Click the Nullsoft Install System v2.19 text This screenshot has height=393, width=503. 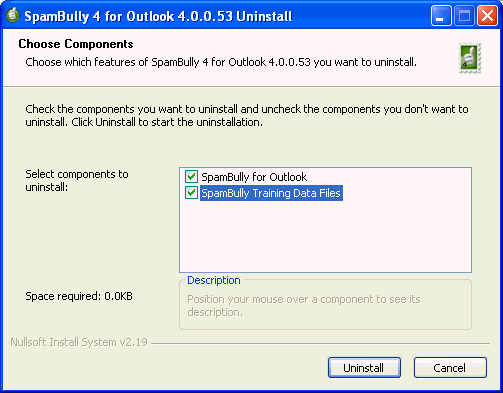click(x=79, y=342)
